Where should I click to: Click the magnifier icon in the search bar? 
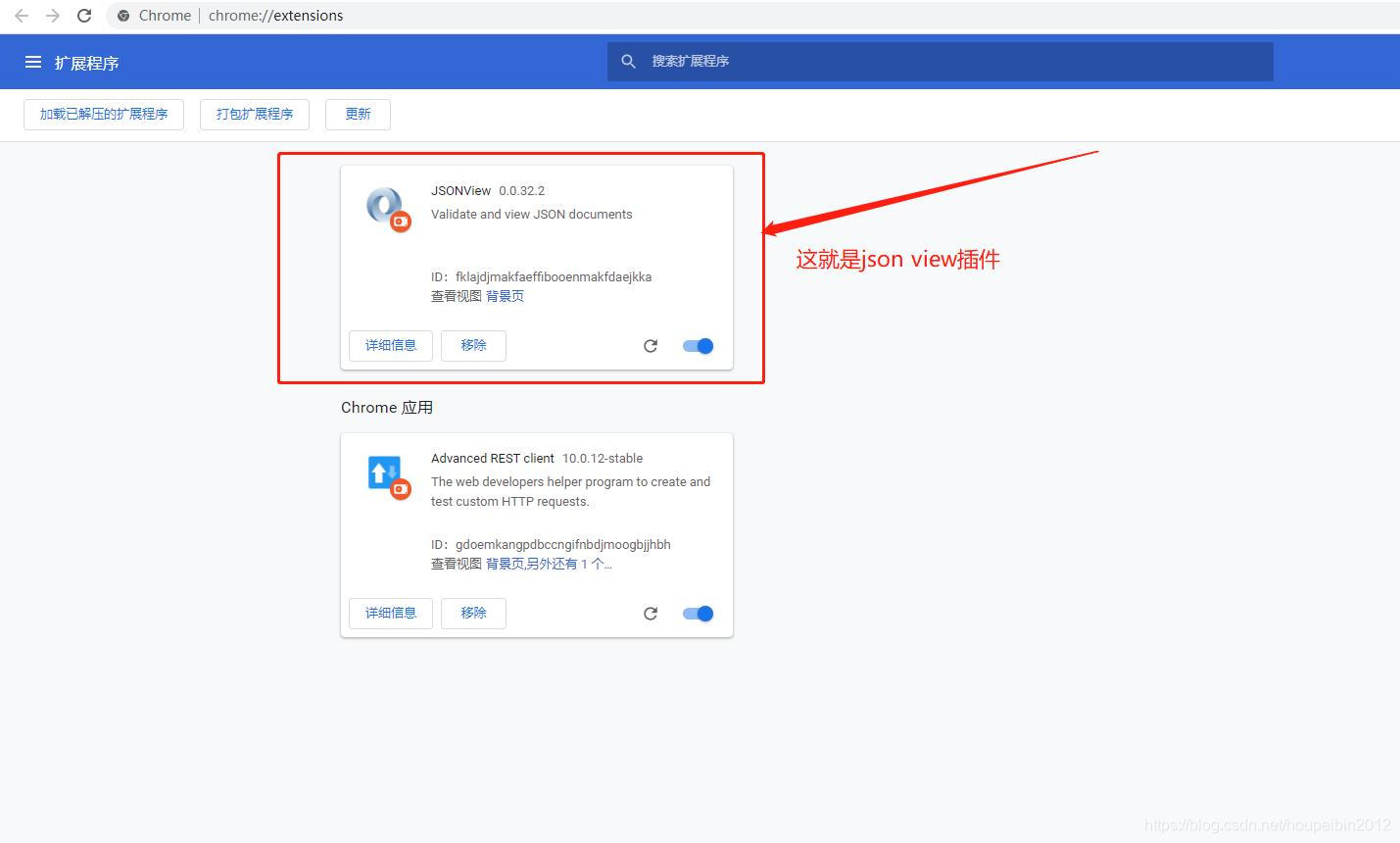tap(629, 61)
